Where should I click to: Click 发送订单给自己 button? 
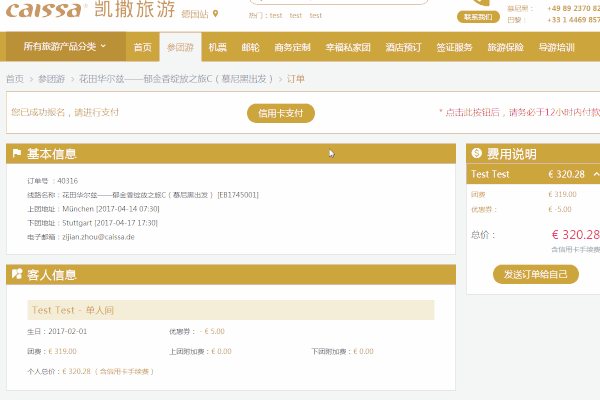click(x=535, y=274)
